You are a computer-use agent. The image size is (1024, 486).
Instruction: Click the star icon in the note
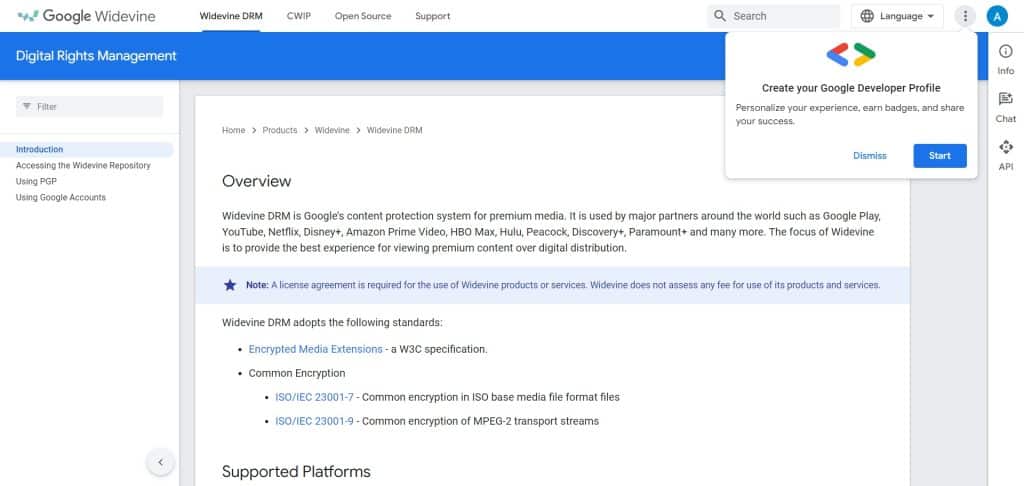230,285
